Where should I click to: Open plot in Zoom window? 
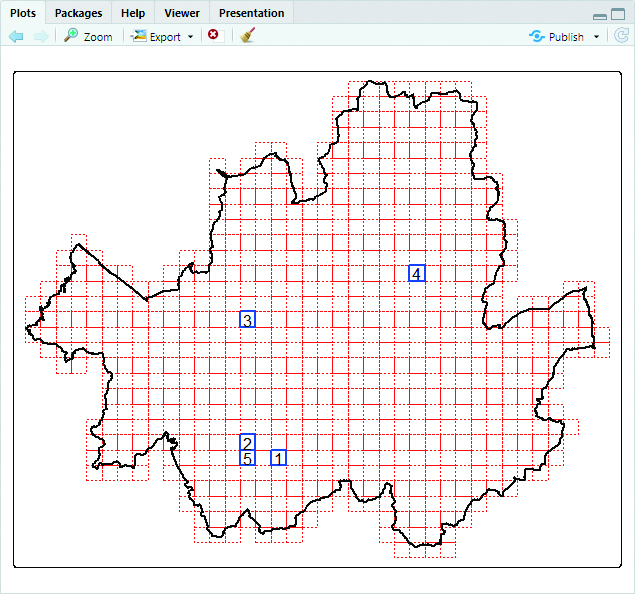click(x=88, y=36)
